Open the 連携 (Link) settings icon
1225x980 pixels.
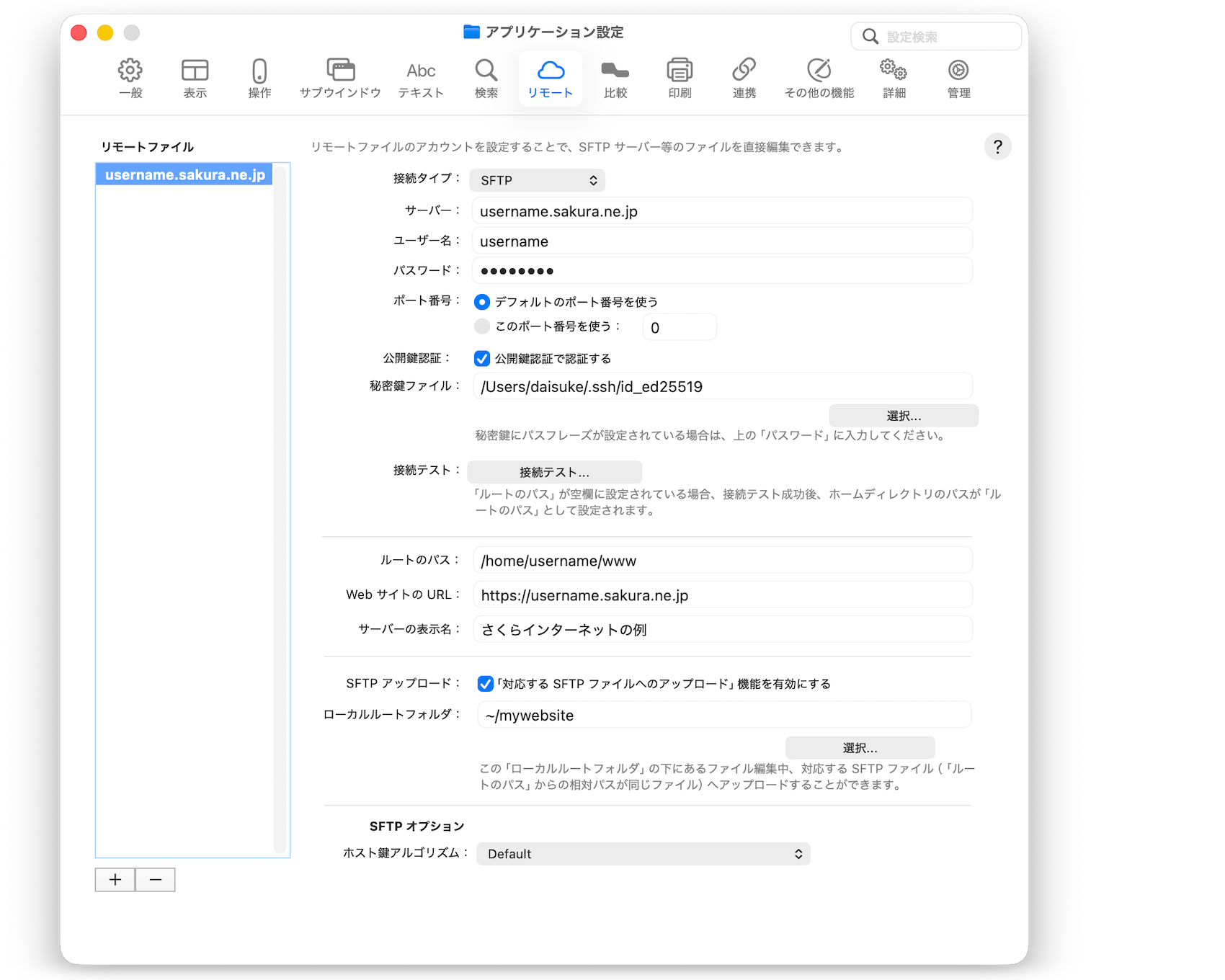click(744, 78)
